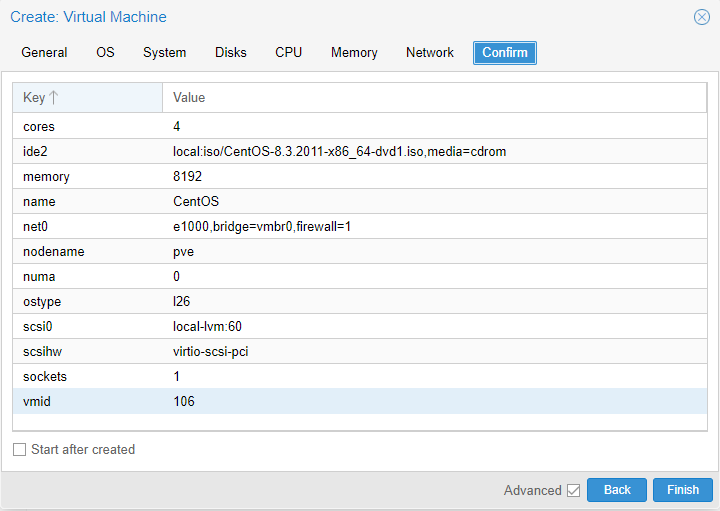Open the OS tab

[x=105, y=53]
